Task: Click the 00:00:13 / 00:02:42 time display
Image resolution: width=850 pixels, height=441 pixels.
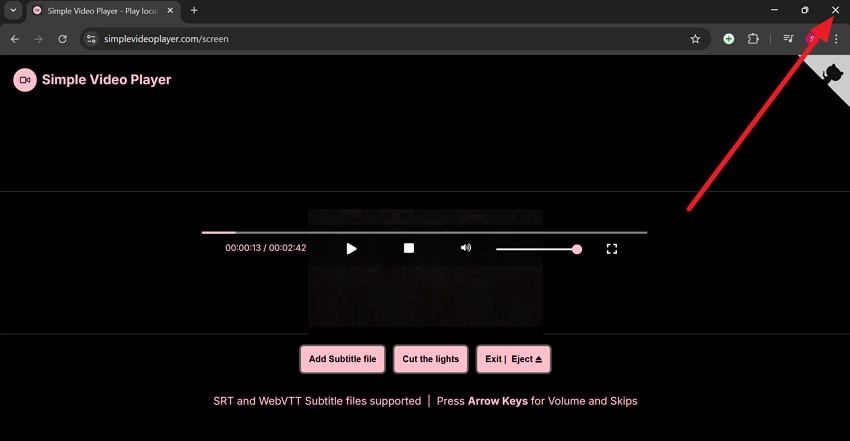Action: 266,248
